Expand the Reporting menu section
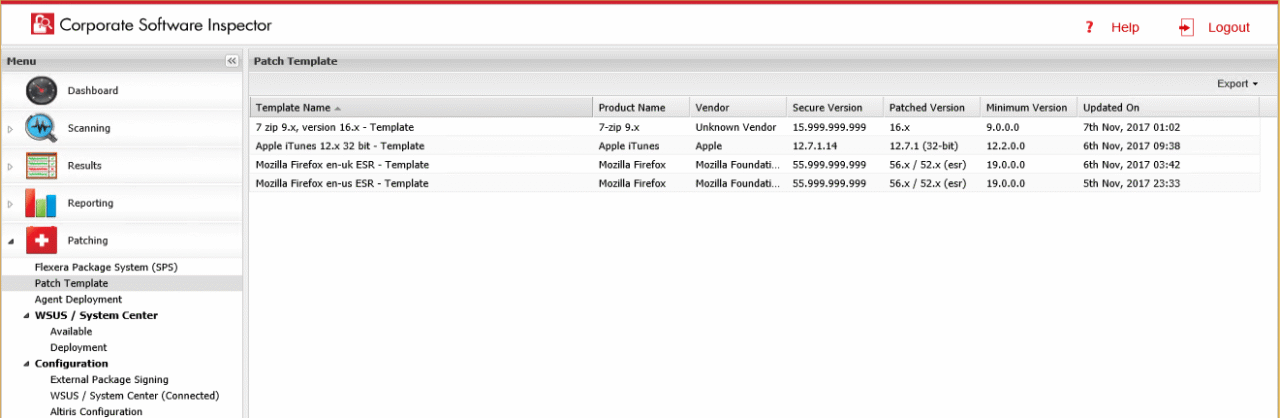This screenshot has height=418, width=1280. pos(10,204)
